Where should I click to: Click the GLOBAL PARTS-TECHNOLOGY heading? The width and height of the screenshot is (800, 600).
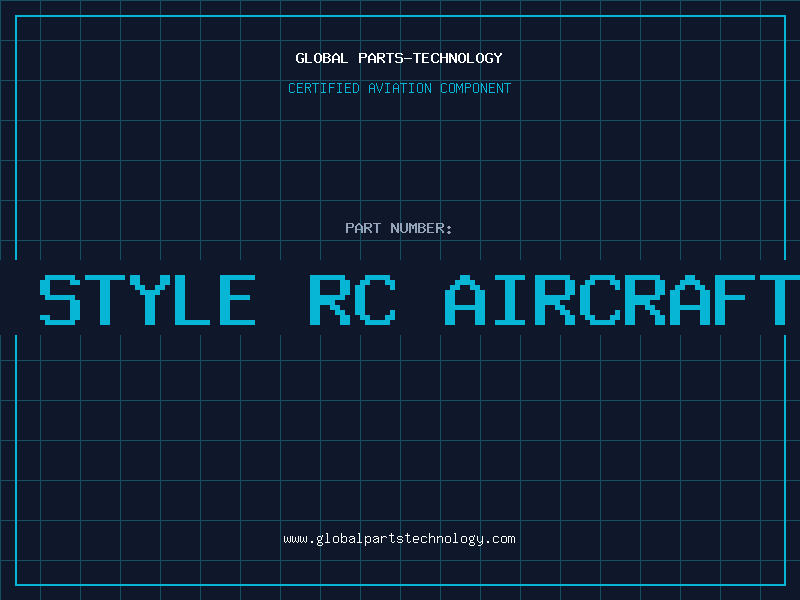point(399,58)
